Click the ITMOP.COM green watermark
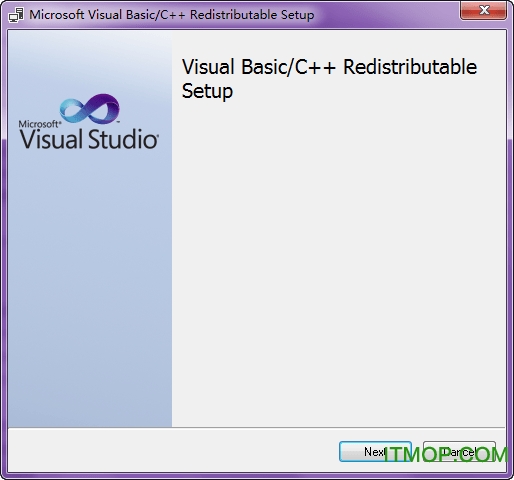Image resolution: width=514 pixels, height=480 pixels. [445, 455]
